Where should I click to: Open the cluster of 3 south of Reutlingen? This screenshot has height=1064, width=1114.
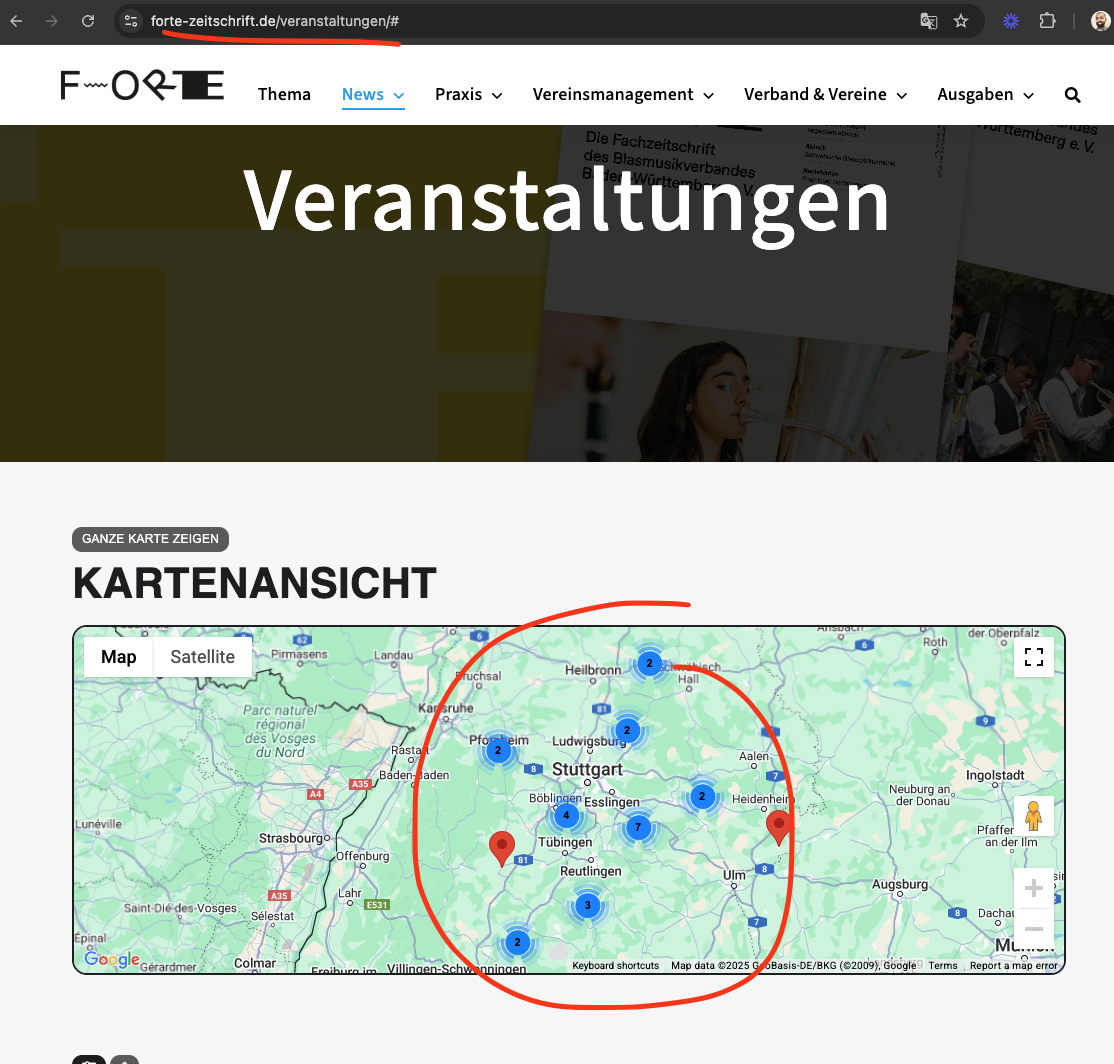click(588, 906)
